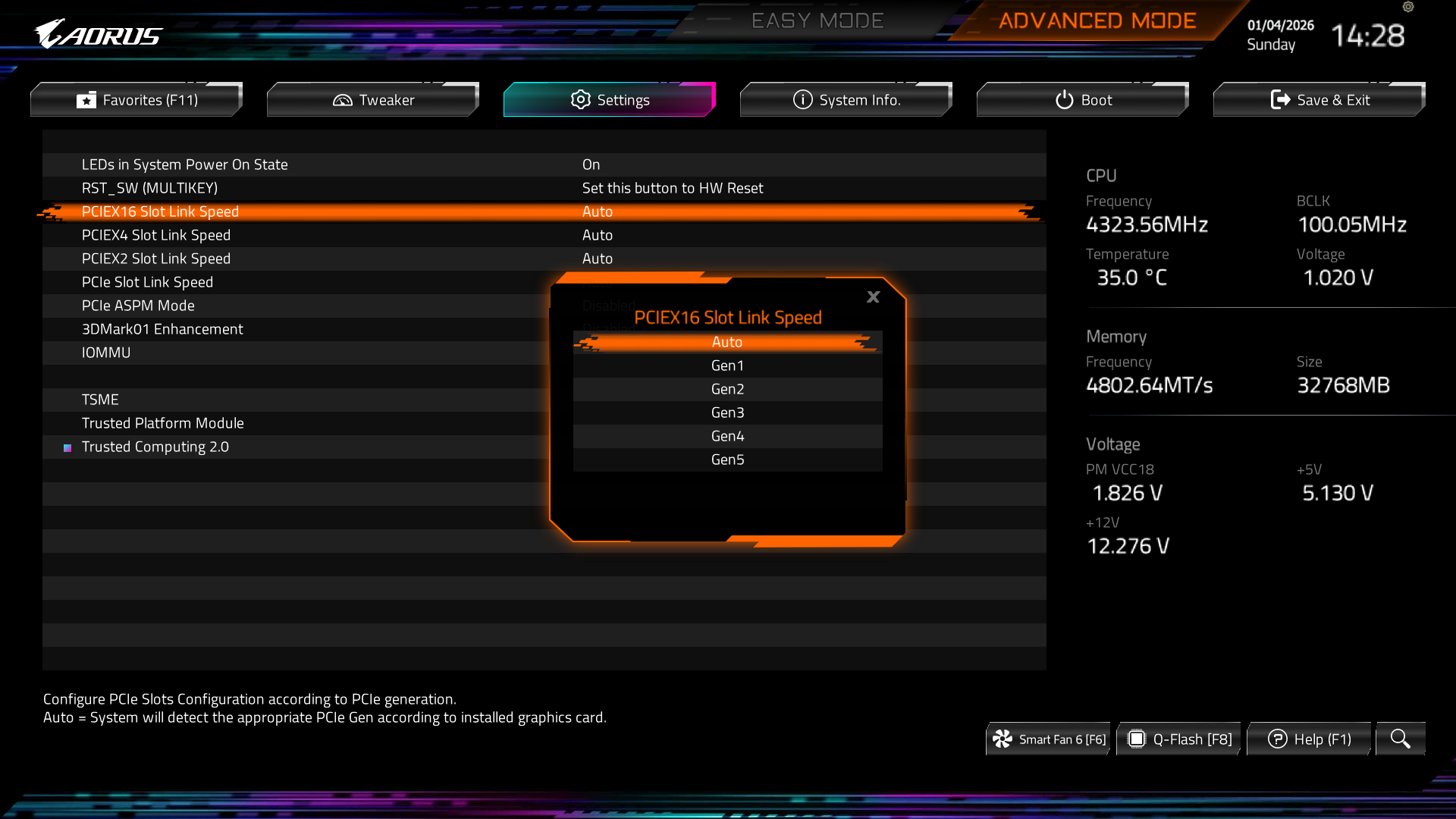Switch to Easy Mode
1456x819 pixels.
click(x=817, y=20)
